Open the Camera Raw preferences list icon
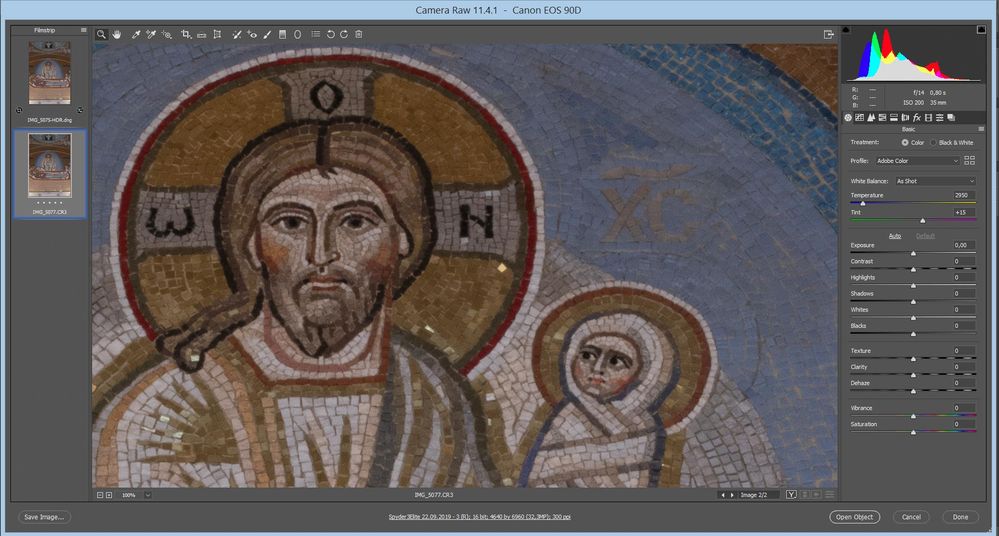 (x=316, y=34)
